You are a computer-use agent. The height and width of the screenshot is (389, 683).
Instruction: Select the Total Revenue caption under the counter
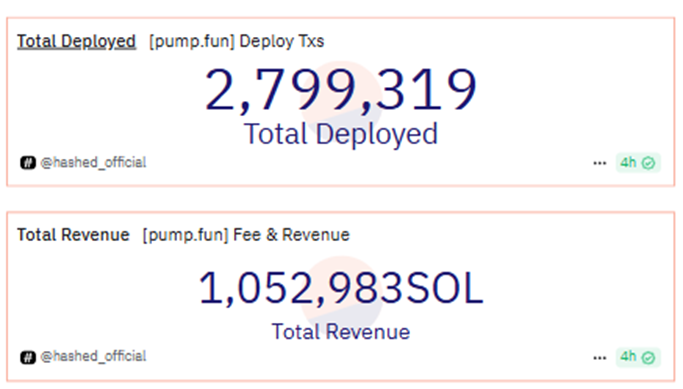coord(341,332)
